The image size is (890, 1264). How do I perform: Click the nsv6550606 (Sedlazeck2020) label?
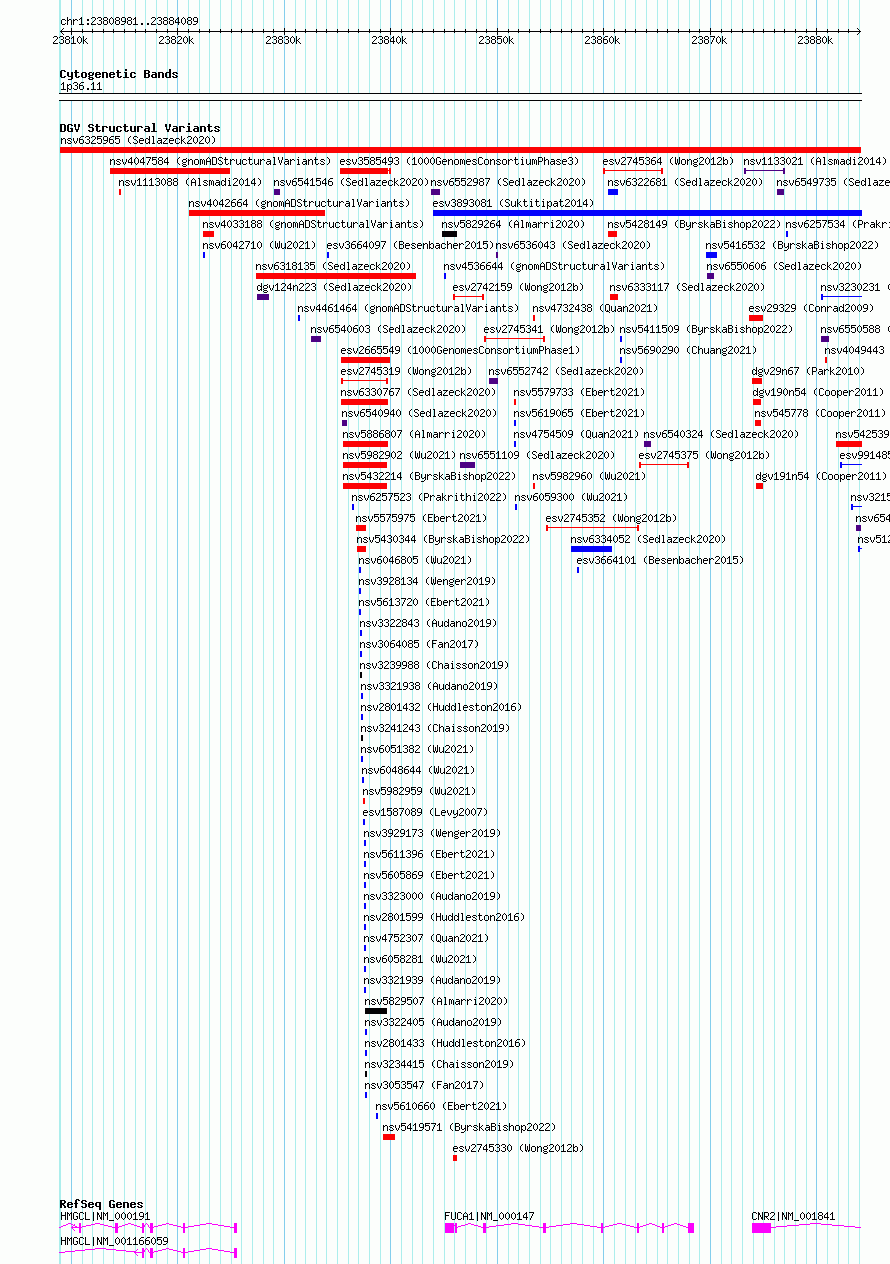(784, 266)
